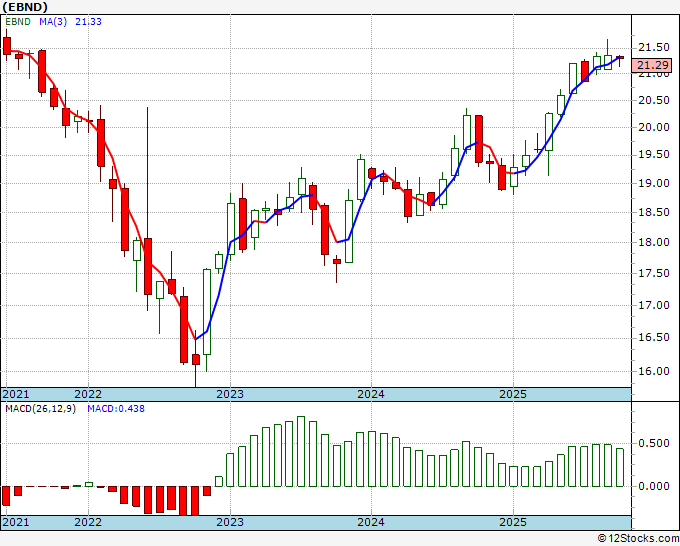Image resolution: width=680 pixels, height=546 pixels.
Task: Click 2024 on the price chart time axis
Action: point(371,394)
